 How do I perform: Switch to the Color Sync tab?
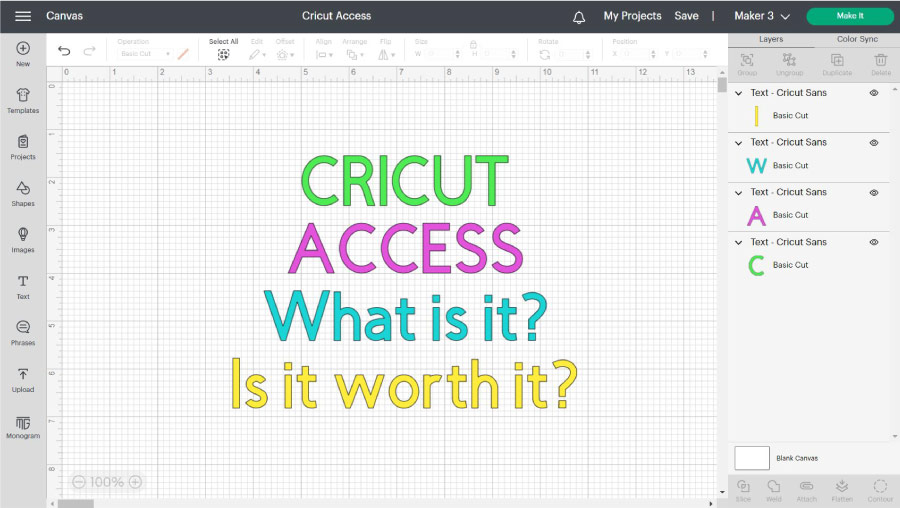point(856,39)
